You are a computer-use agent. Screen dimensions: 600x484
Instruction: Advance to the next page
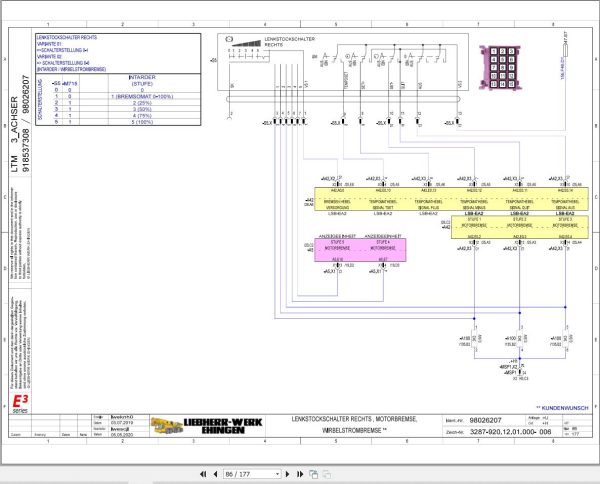coord(287,474)
